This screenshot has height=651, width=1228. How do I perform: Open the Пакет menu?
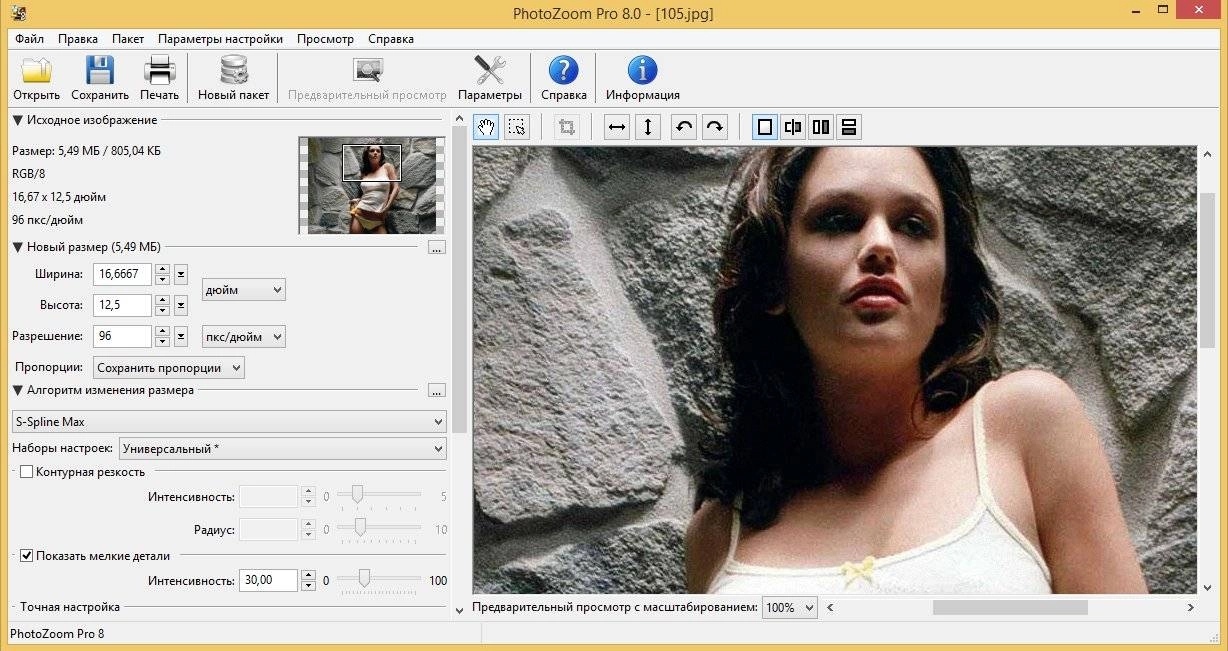click(x=128, y=39)
